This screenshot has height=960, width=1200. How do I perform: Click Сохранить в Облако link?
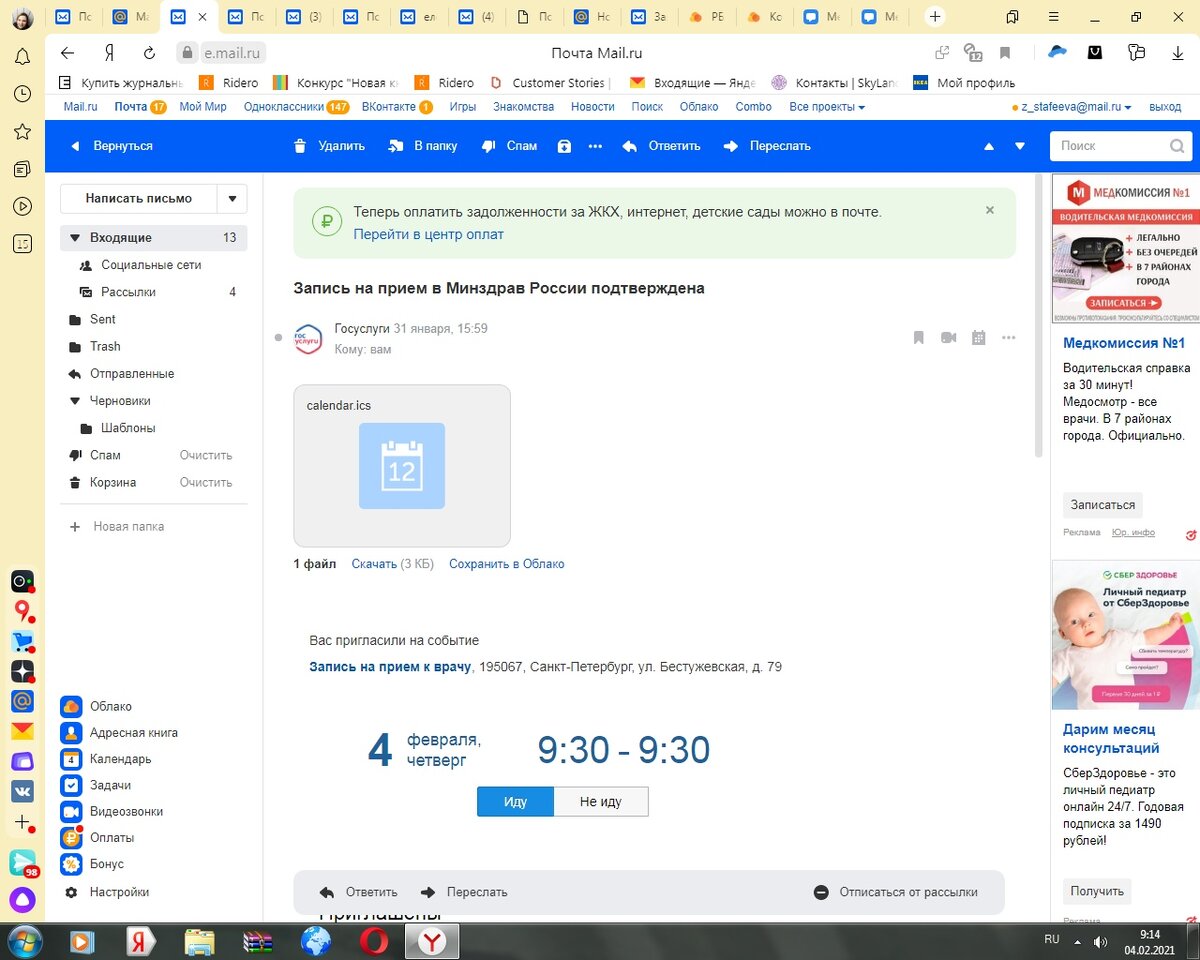pyautogui.click(x=506, y=564)
